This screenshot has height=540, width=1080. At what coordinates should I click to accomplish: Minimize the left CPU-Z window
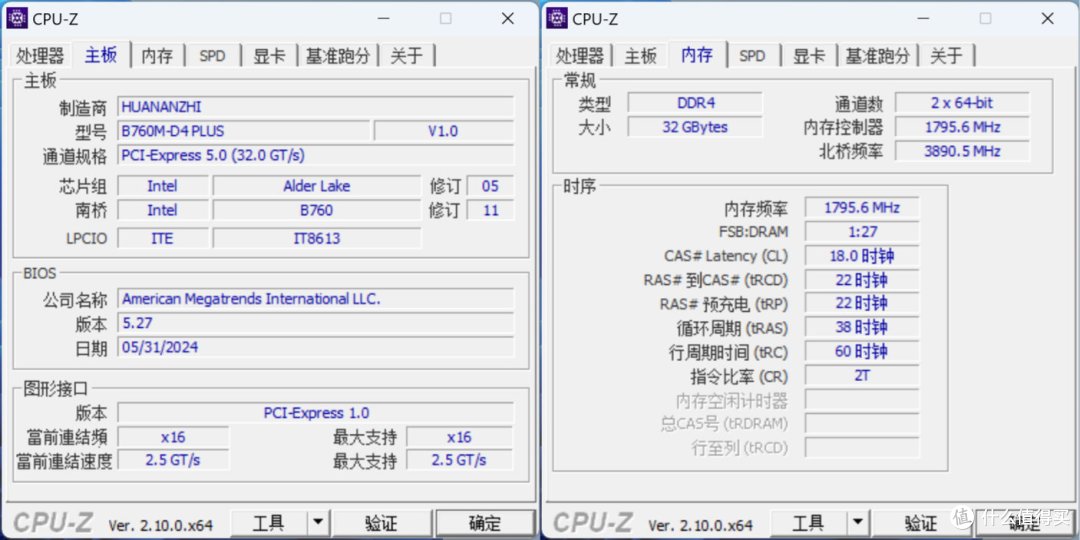coord(384,19)
